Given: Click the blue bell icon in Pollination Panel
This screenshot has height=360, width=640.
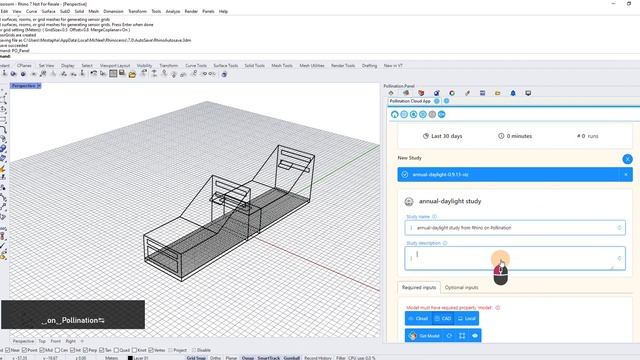Looking at the screenshot, I should [x=513, y=93].
